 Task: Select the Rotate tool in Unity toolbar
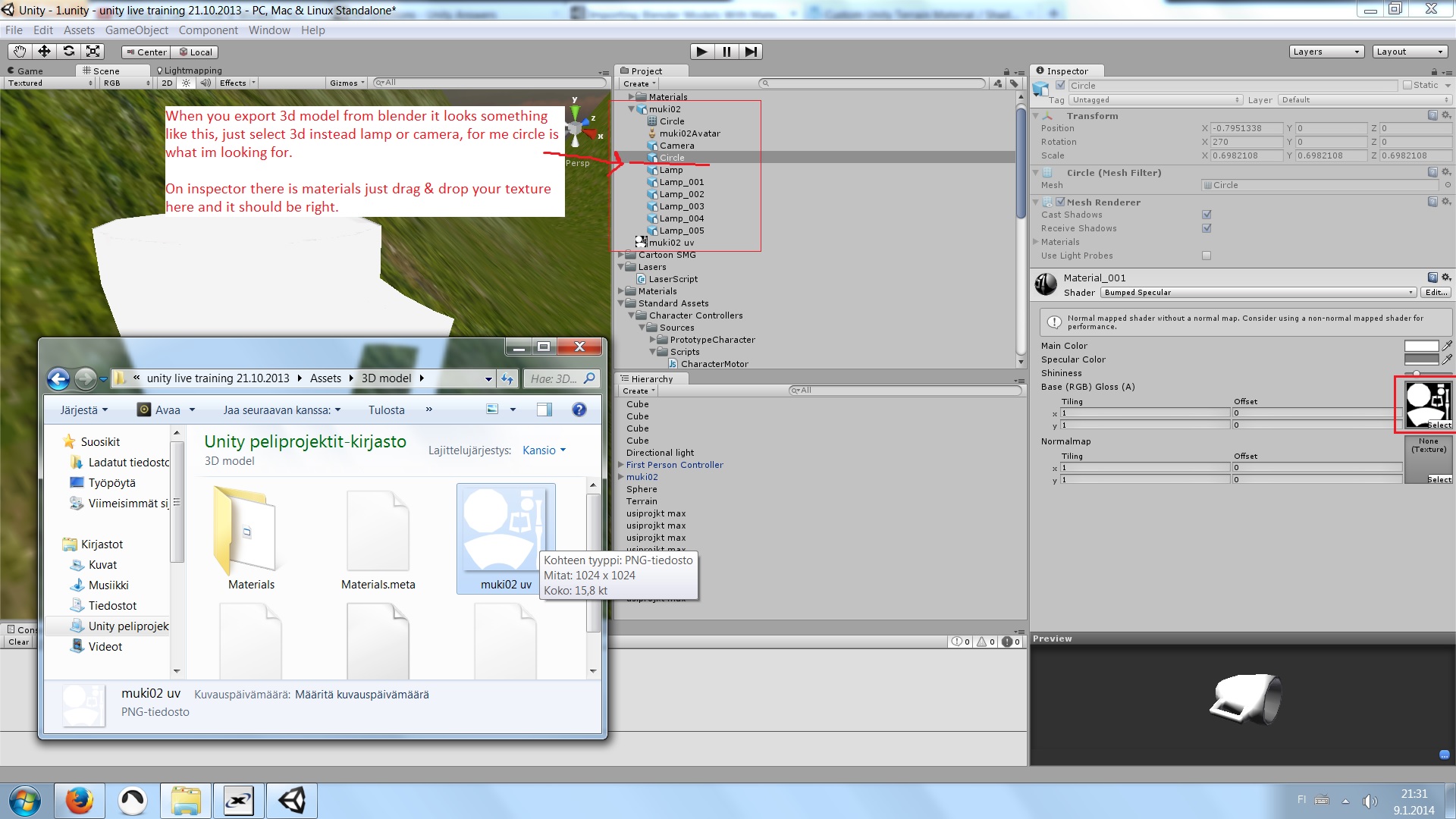point(68,52)
